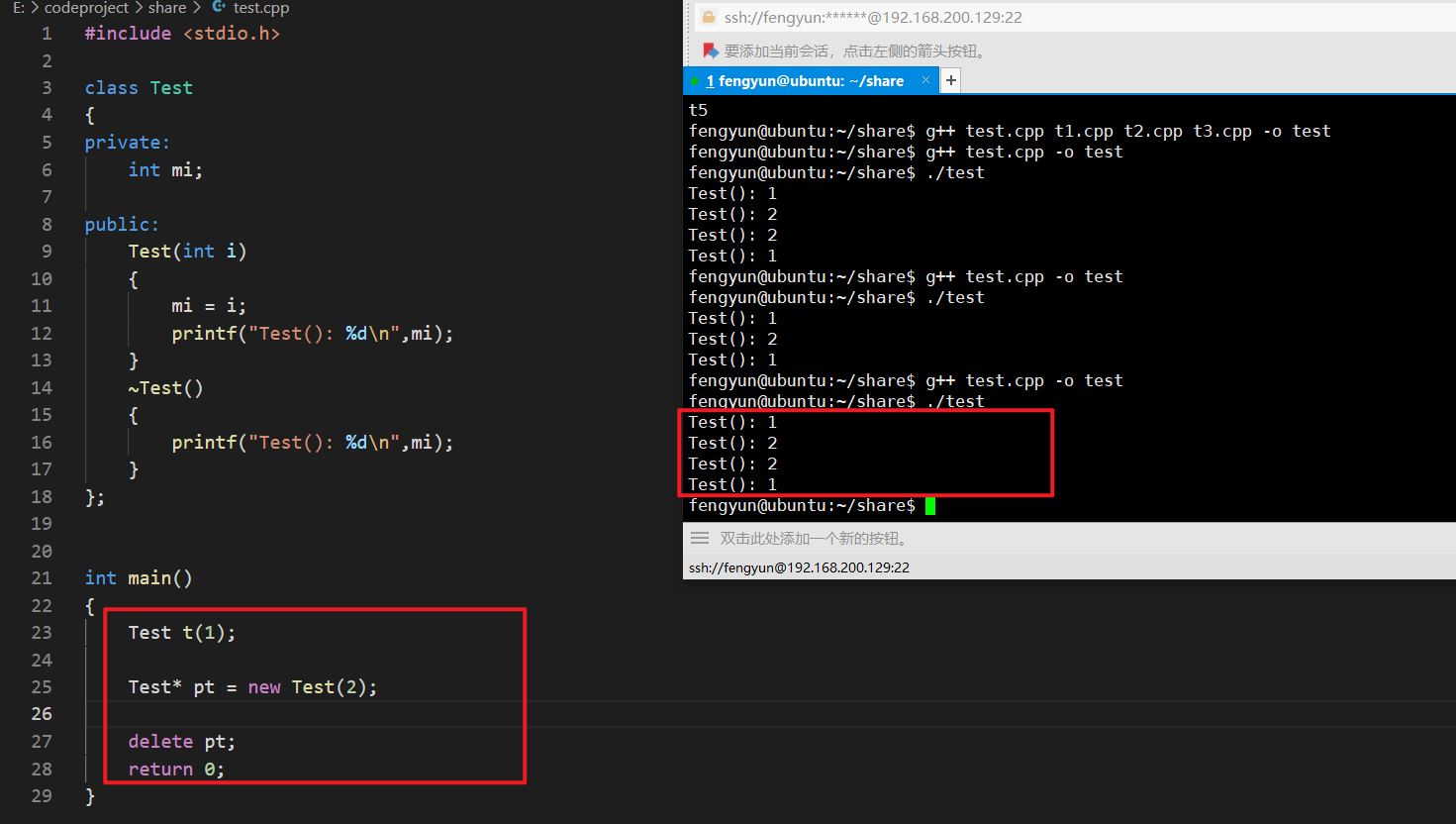1456x824 pixels.
Task: Click 'private:' keyword in editor
Action: click(x=127, y=143)
